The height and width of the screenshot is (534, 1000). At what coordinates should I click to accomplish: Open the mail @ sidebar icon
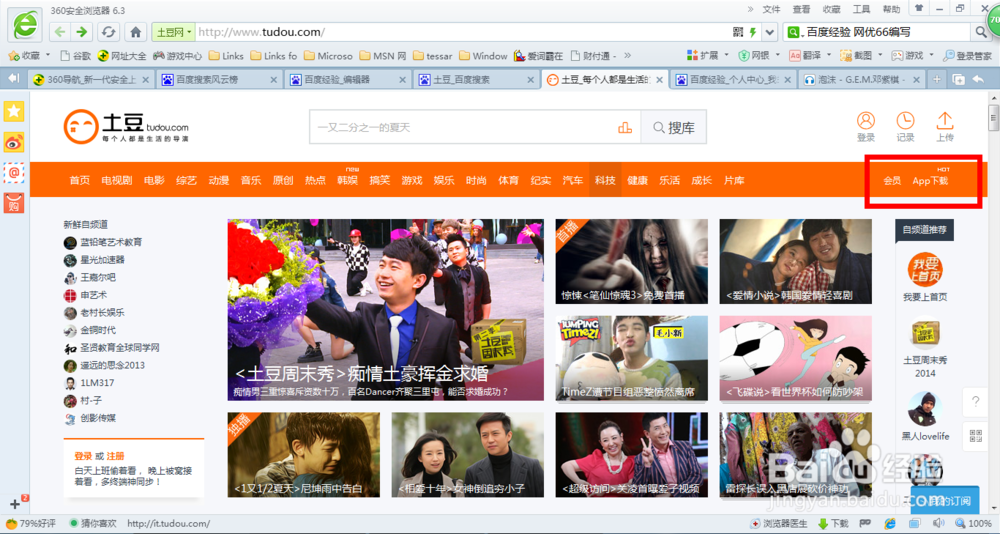[13, 172]
